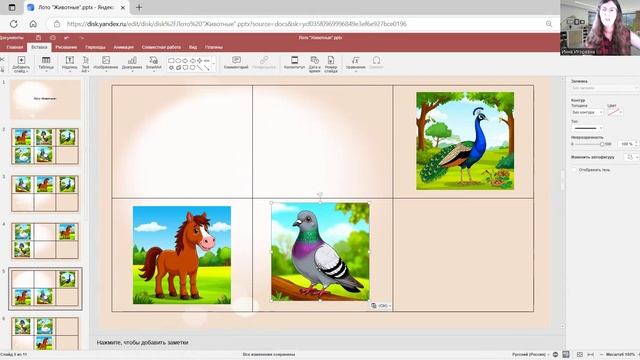This screenshot has height=360, width=640.
Task: Click the save icon in title bar
Action: pyautogui.click(x=38, y=38)
